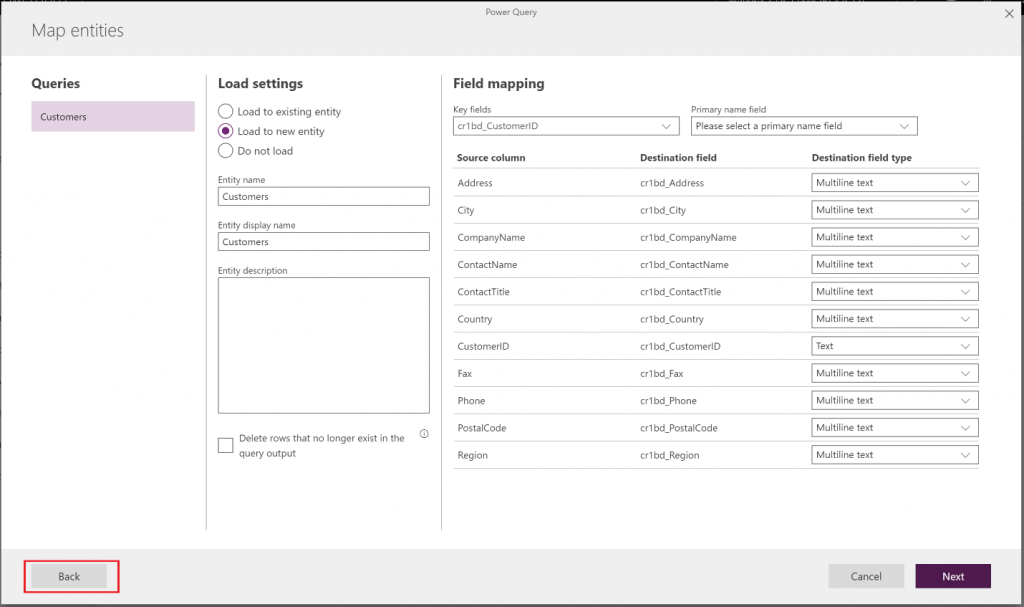Click the cr1bd_CompanyName destination field
The image size is (1024, 607).
pyautogui.click(x=688, y=238)
